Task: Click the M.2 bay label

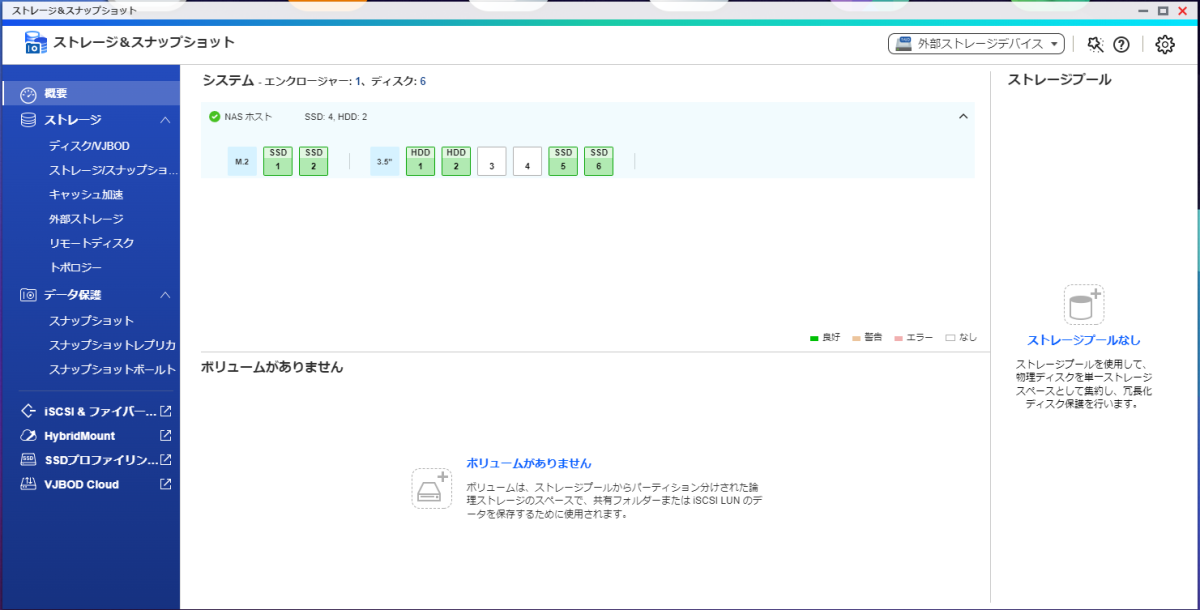Action: click(x=242, y=161)
